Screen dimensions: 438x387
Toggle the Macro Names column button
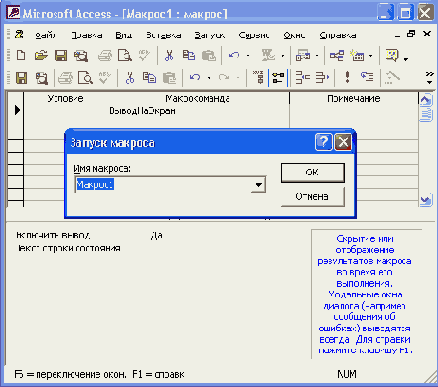pos(258,77)
